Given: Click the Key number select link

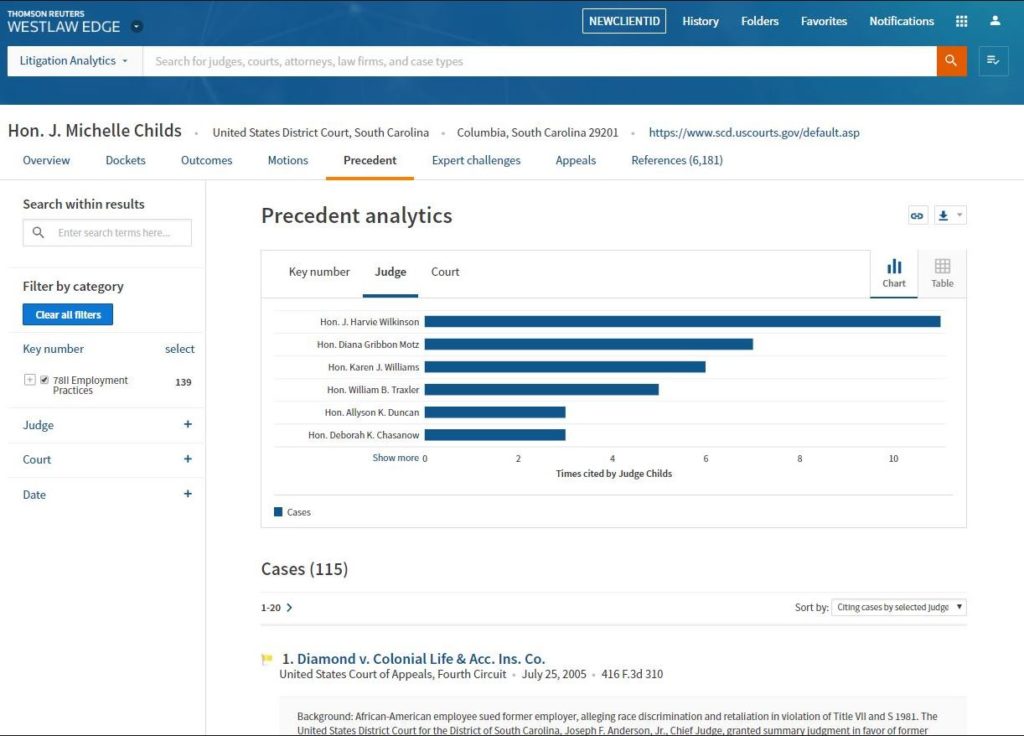Looking at the screenshot, I should click(x=180, y=349).
